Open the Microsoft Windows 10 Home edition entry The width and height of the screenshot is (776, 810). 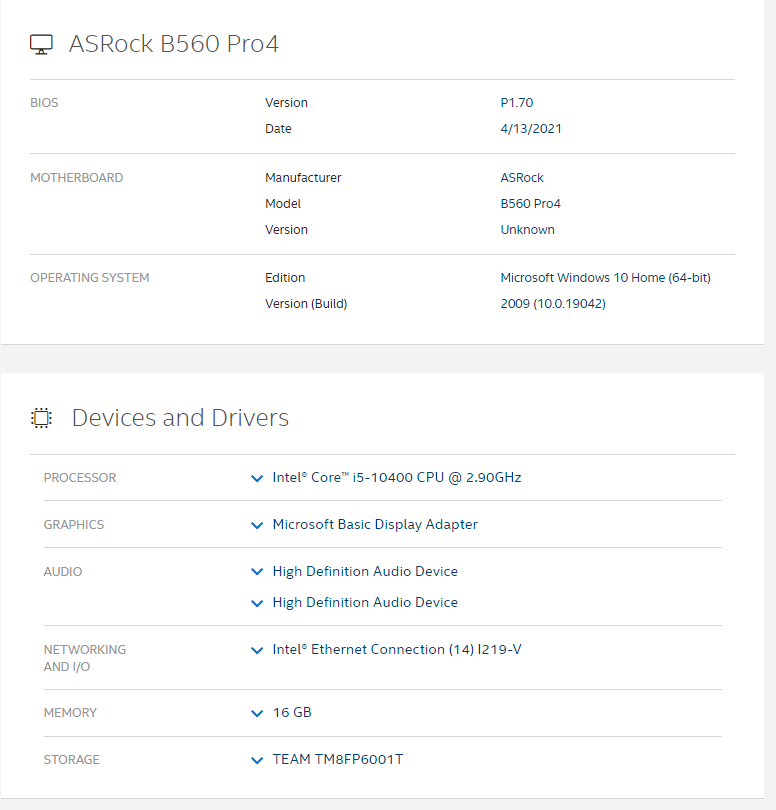coord(605,277)
